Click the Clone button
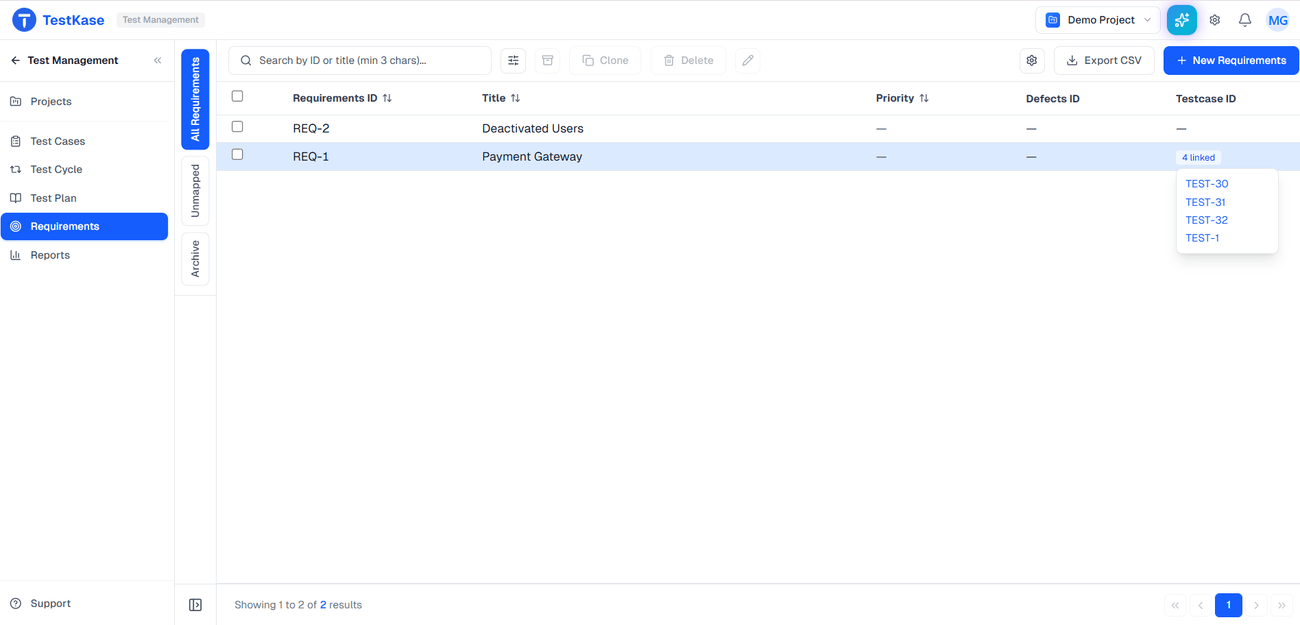The height and width of the screenshot is (625, 1300). tap(606, 61)
